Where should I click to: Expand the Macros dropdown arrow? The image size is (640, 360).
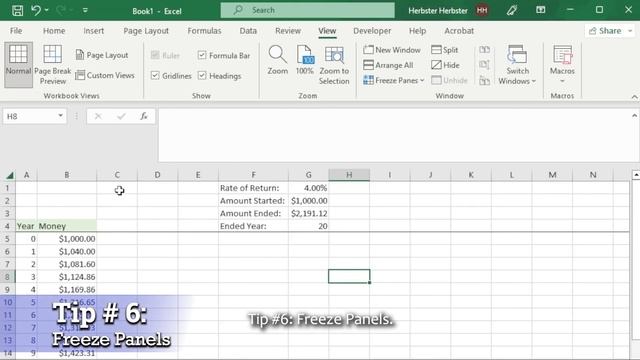562,81
